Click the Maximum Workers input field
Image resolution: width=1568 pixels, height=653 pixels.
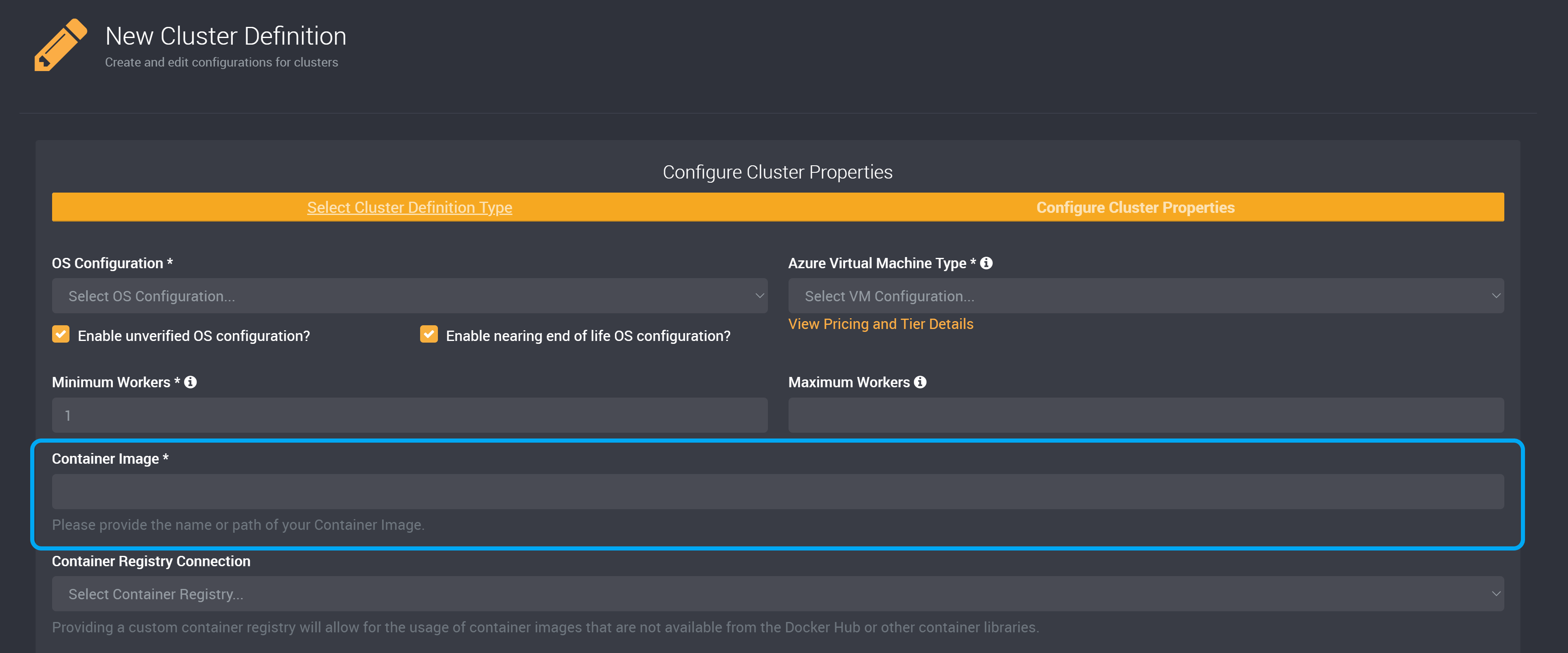point(1145,415)
